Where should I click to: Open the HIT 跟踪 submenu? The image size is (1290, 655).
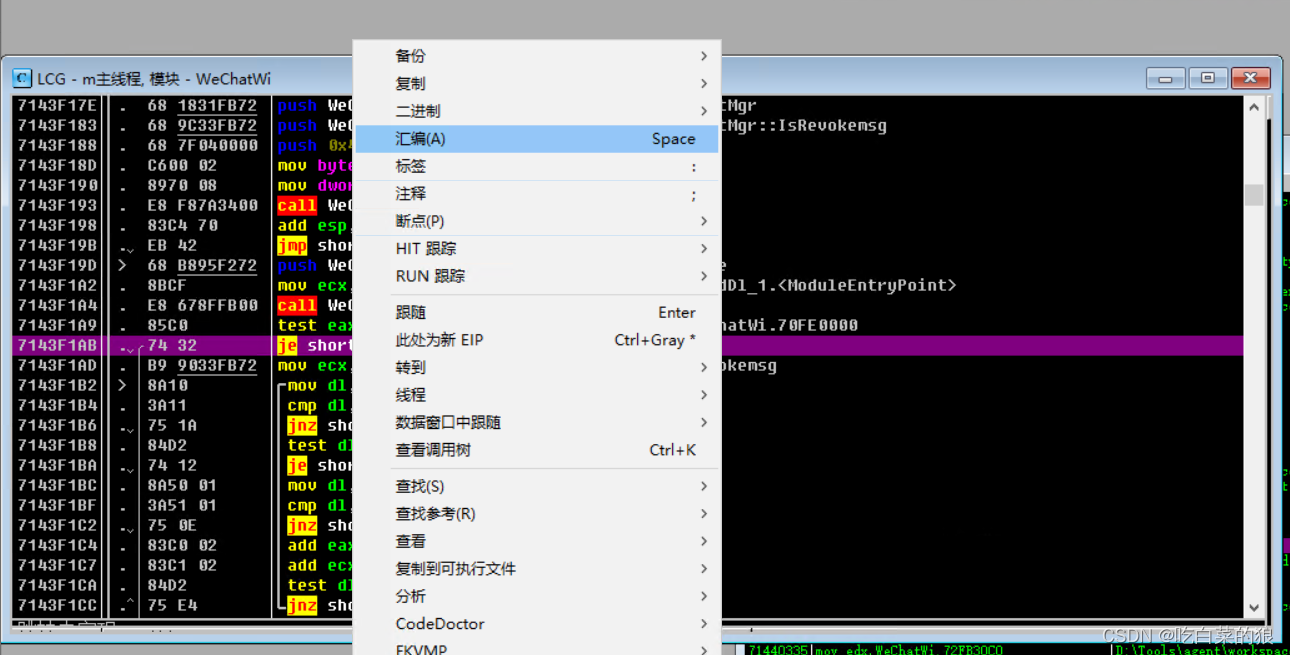point(537,248)
